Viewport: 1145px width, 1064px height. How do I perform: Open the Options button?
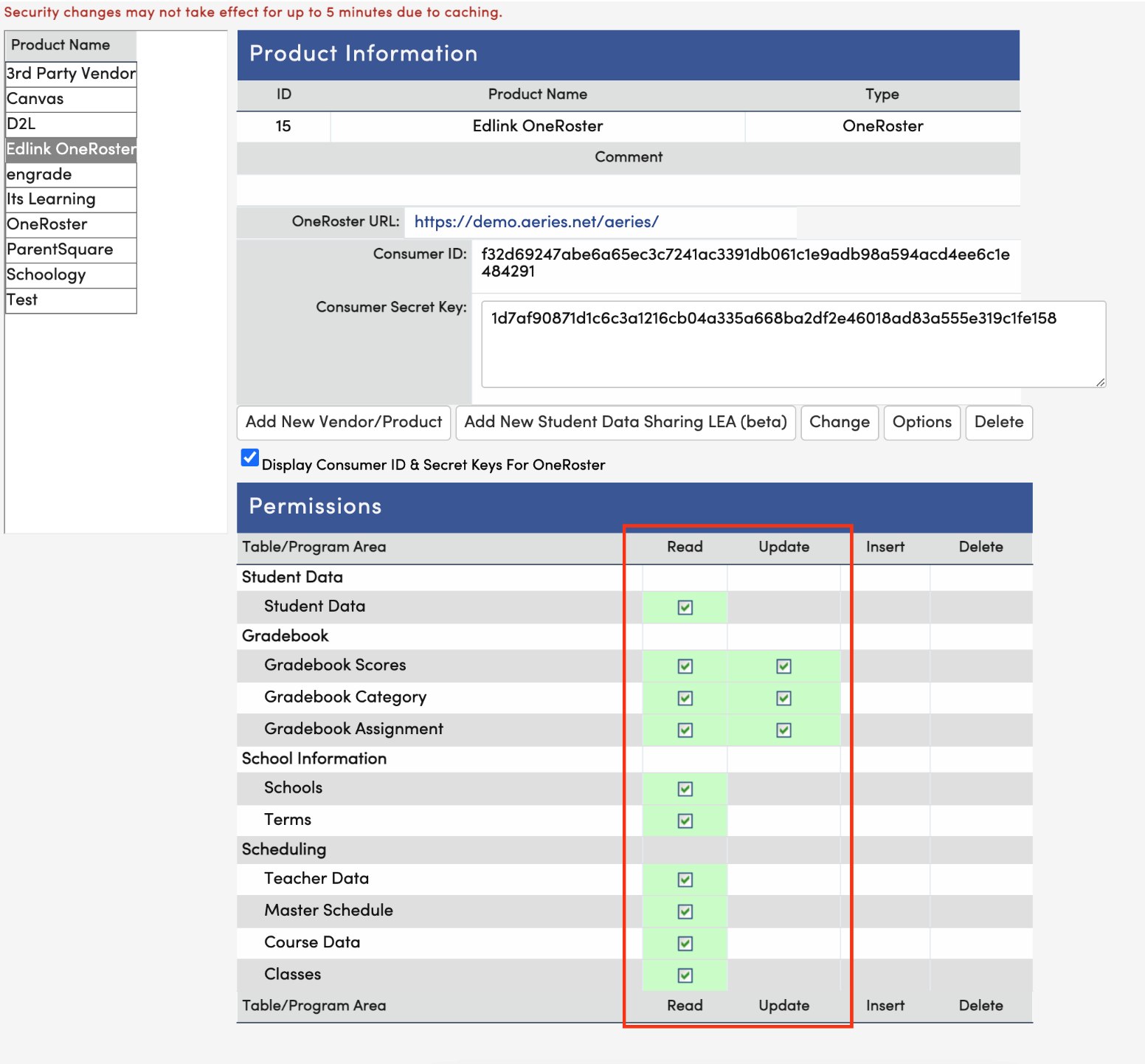pos(922,422)
